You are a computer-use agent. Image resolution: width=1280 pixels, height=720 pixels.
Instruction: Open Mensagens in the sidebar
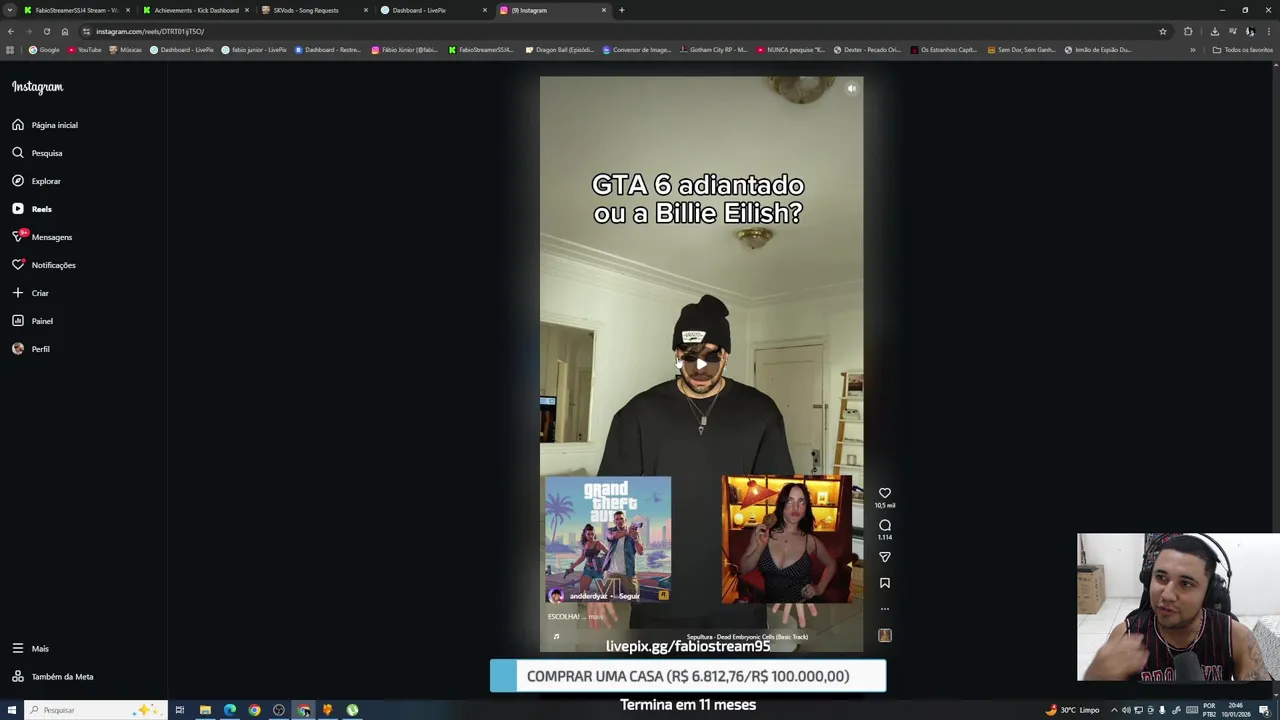(42, 237)
